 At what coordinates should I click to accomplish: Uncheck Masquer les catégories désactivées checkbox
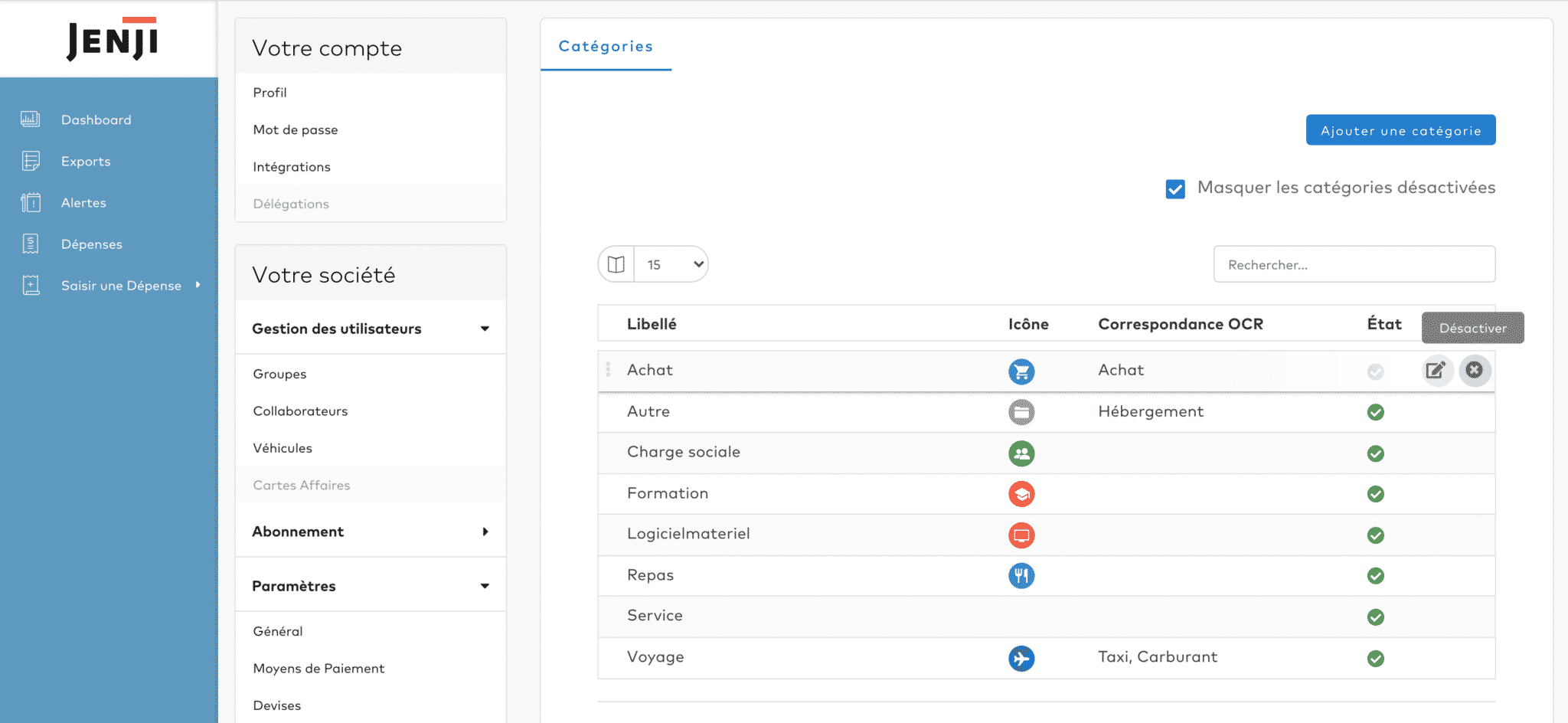coord(1175,188)
